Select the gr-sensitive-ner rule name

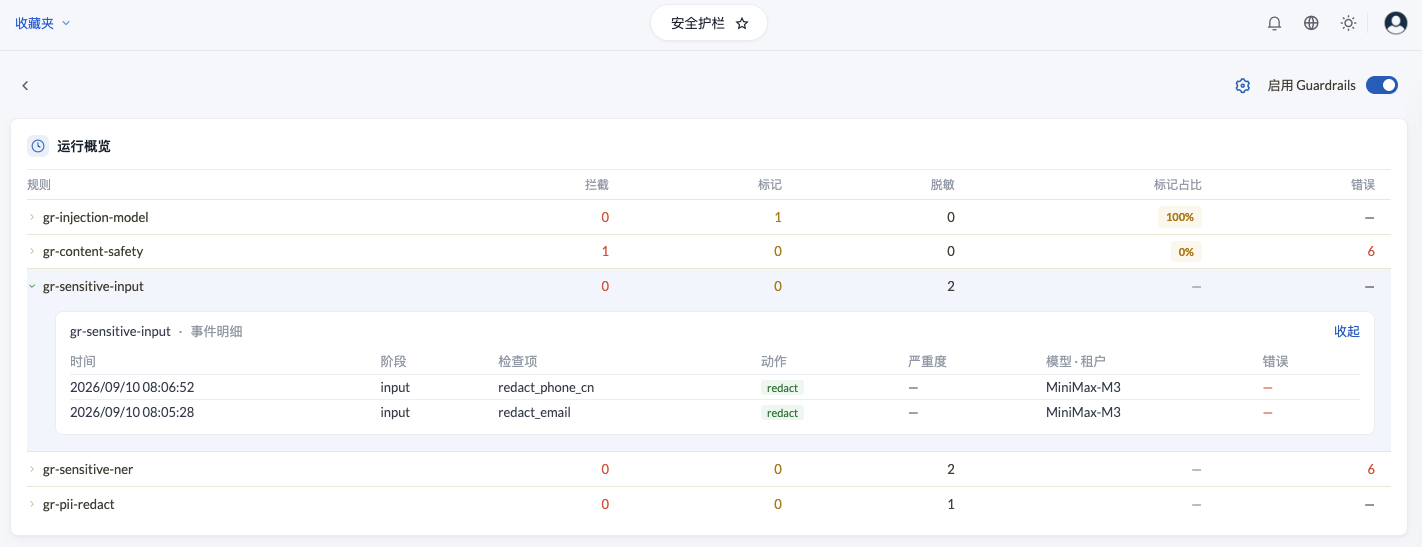point(88,469)
